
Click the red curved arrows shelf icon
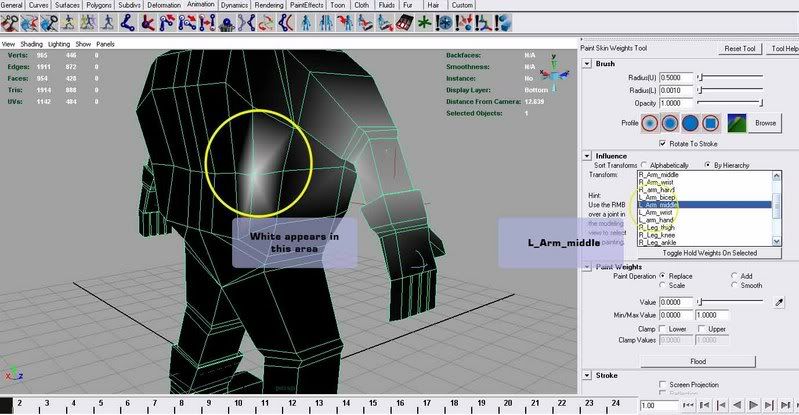tap(266, 23)
